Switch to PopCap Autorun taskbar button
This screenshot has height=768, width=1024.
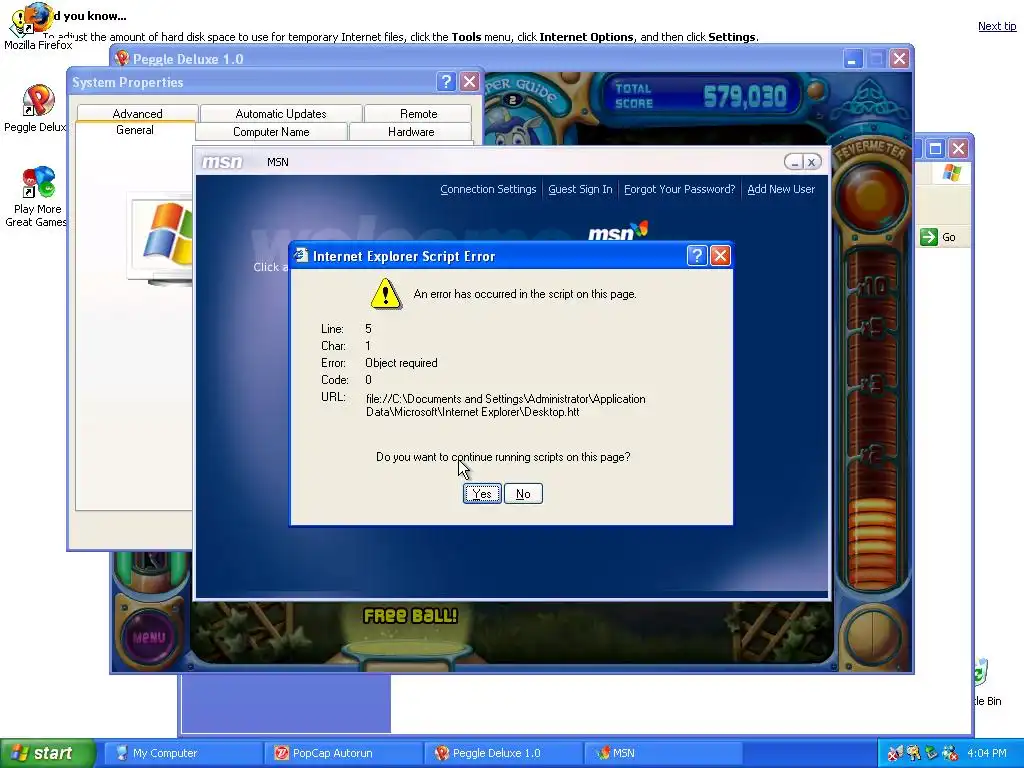tap(344, 753)
